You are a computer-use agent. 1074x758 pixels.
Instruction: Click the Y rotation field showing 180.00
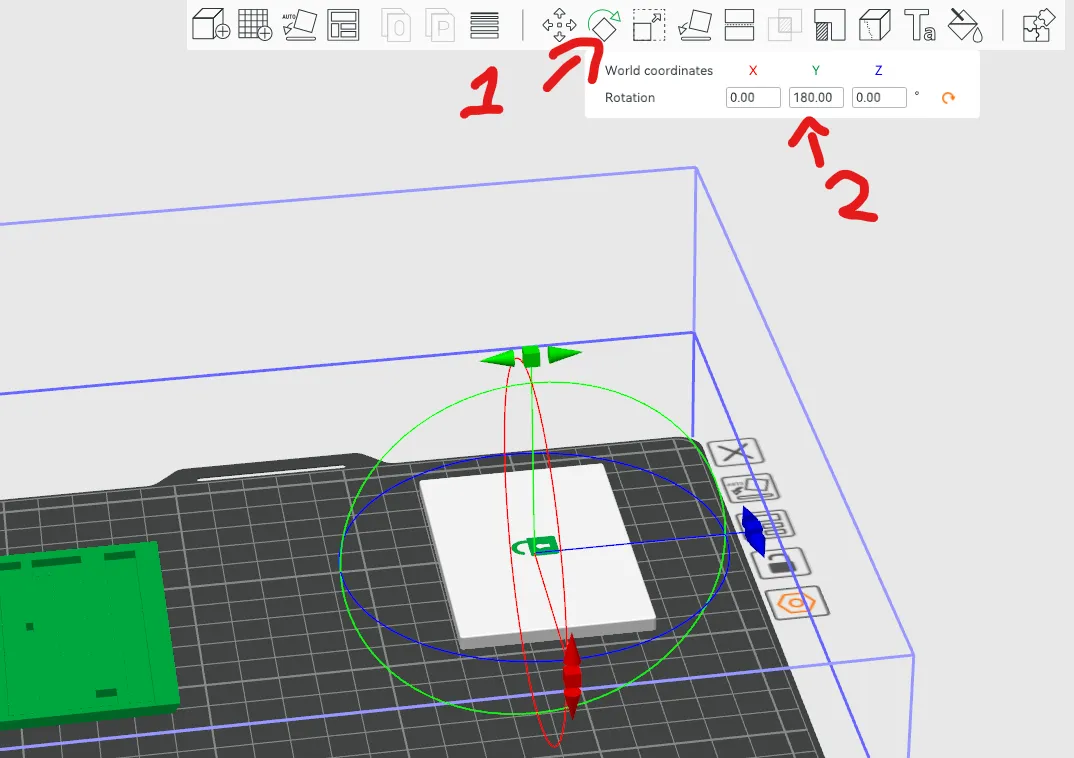pos(816,97)
